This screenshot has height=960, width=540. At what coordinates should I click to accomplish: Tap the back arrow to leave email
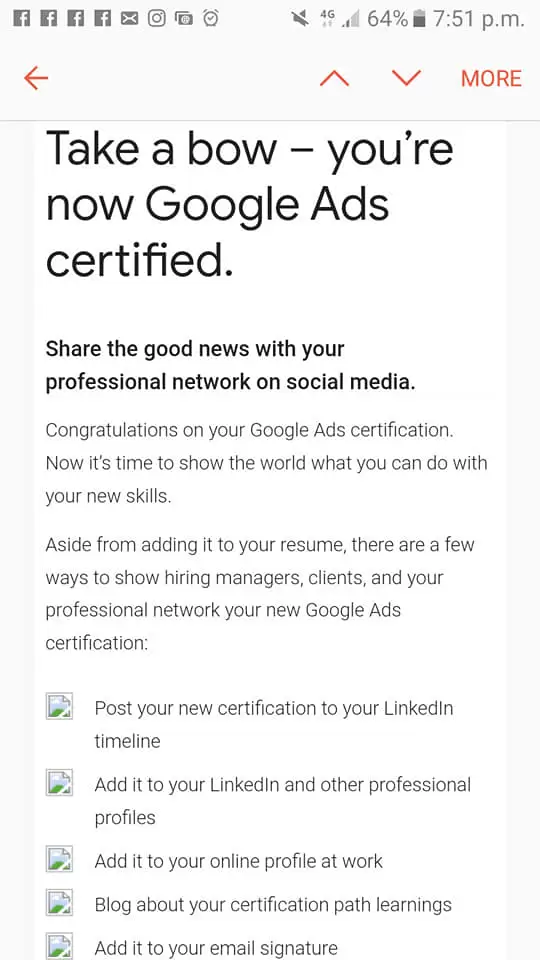(x=36, y=78)
